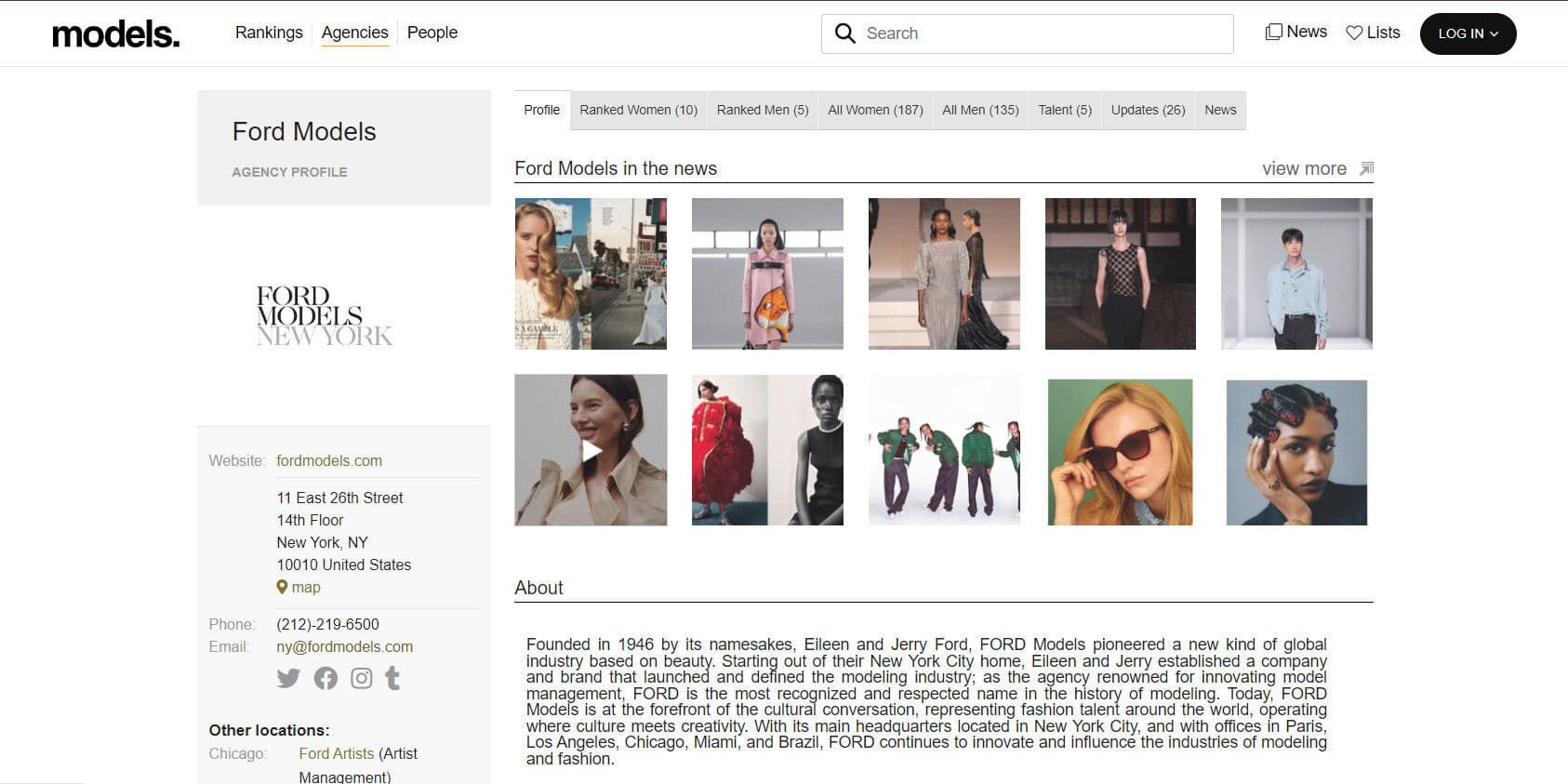
Task: Go to Rankings in the top navigation
Action: (x=269, y=33)
